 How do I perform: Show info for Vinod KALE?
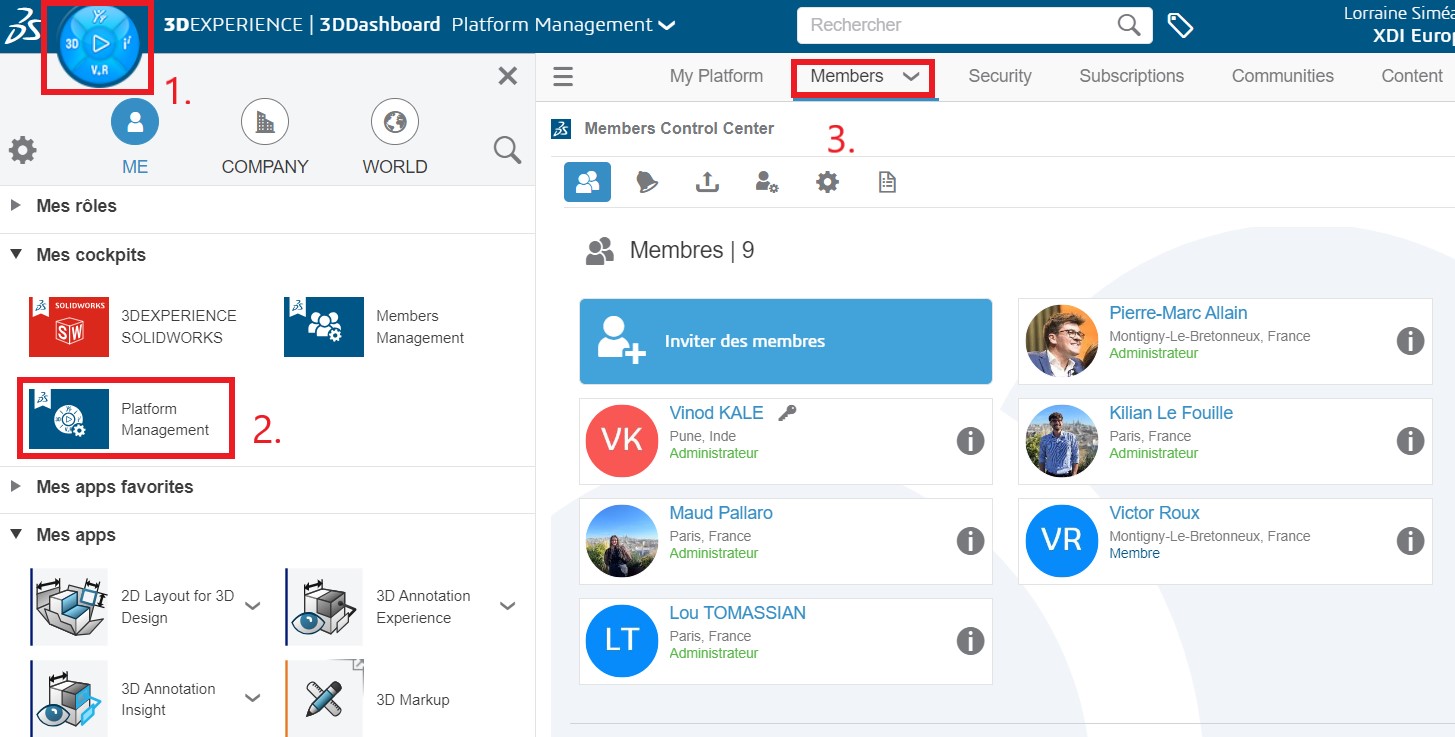click(x=970, y=440)
